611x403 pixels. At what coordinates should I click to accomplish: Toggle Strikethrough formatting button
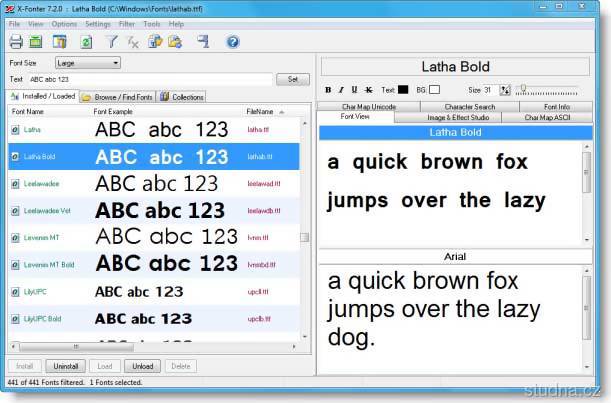click(x=369, y=90)
